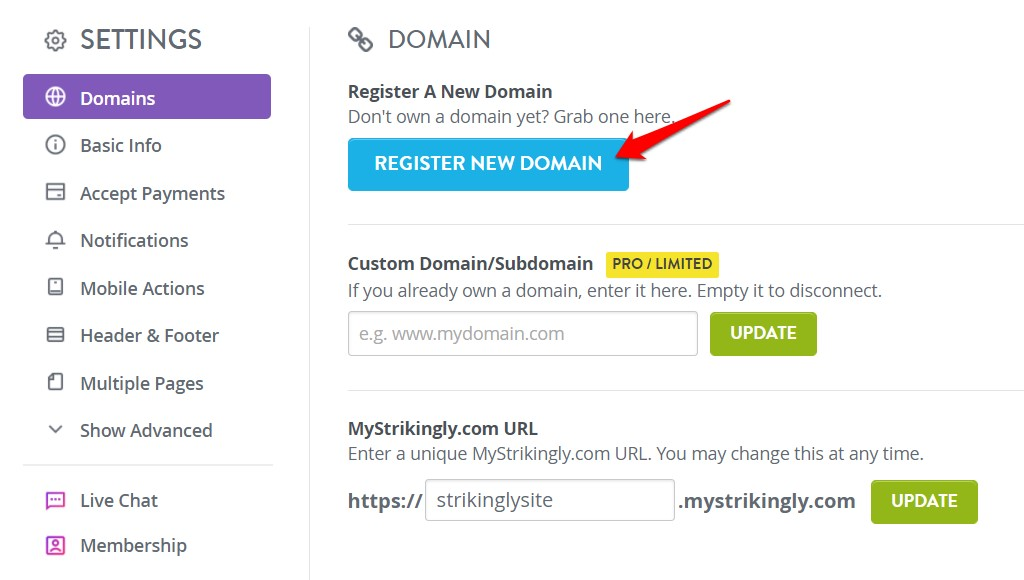Click the link icon next to DOMAIN heading
1024x580 pixels.
click(x=360, y=39)
